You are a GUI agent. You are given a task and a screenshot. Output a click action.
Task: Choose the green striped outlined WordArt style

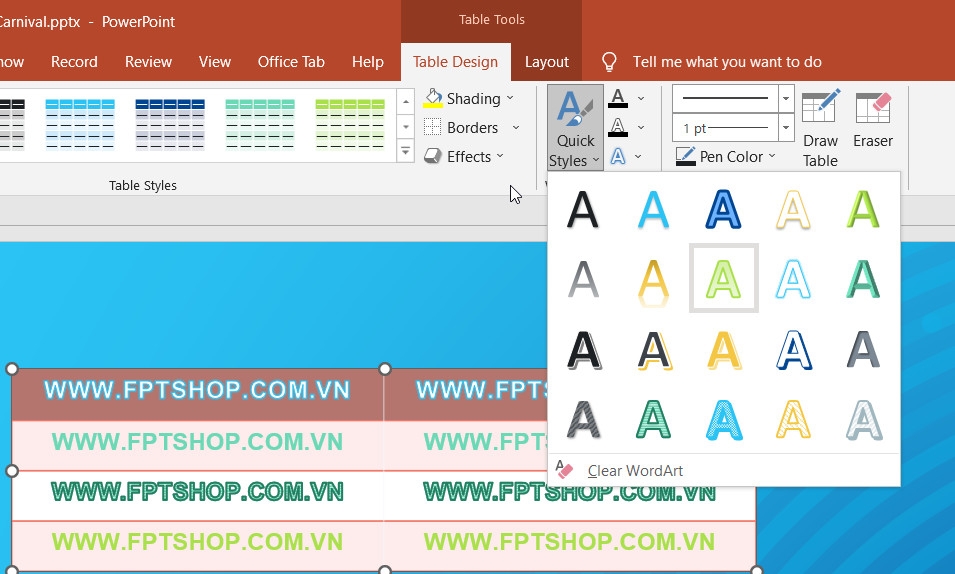[653, 419]
